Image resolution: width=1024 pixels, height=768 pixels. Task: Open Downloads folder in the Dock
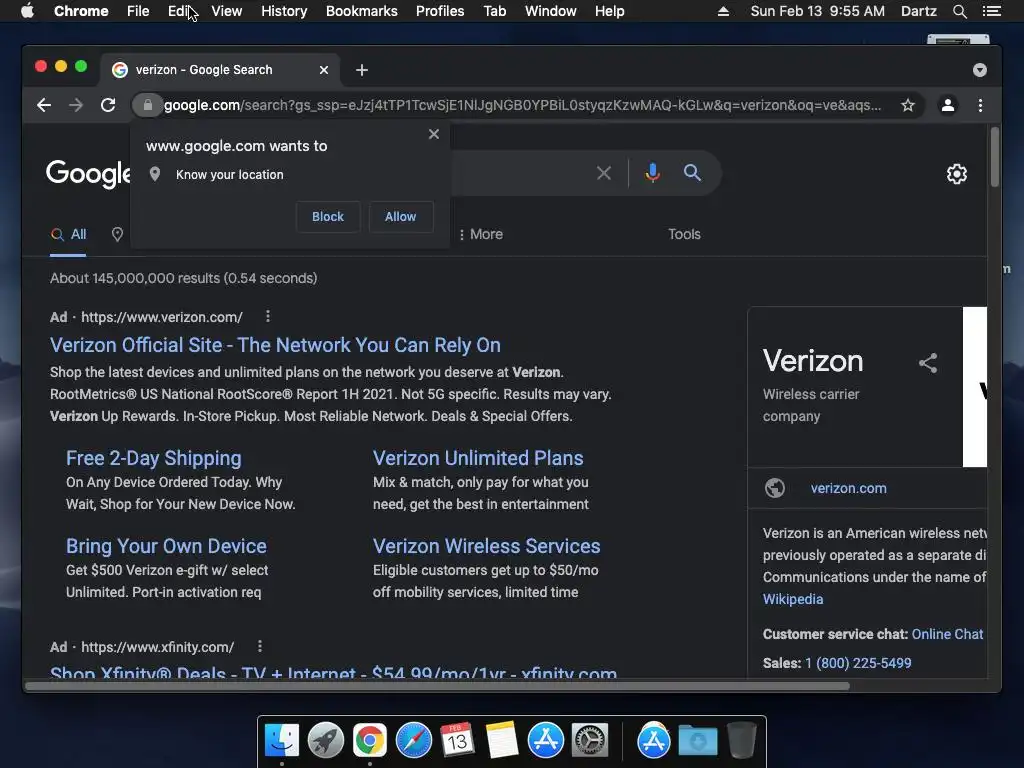pyautogui.click(x=697, y=741)
